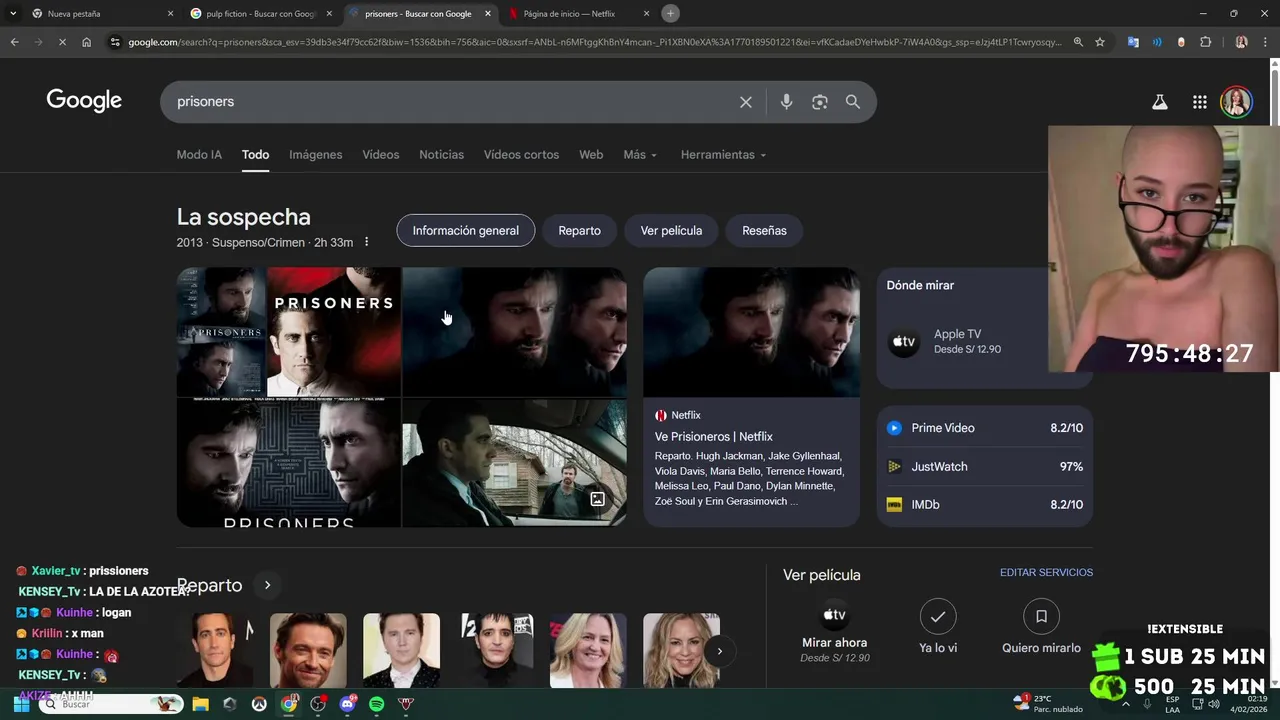Show hidden system tray icons

pyautogui.click(x=1126, y=704)
